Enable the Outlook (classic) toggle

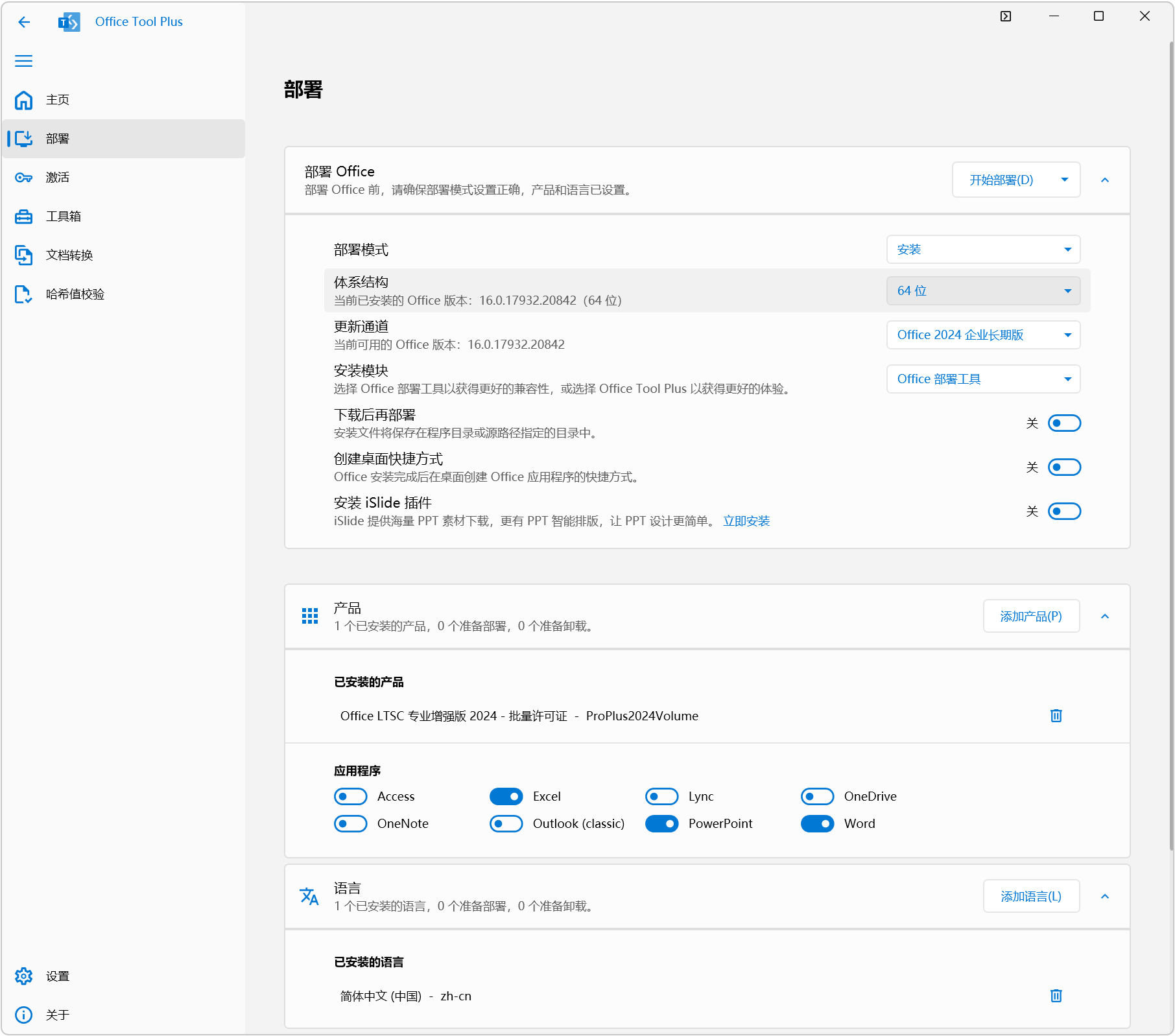pyautogui.click(x=506, y=823)
